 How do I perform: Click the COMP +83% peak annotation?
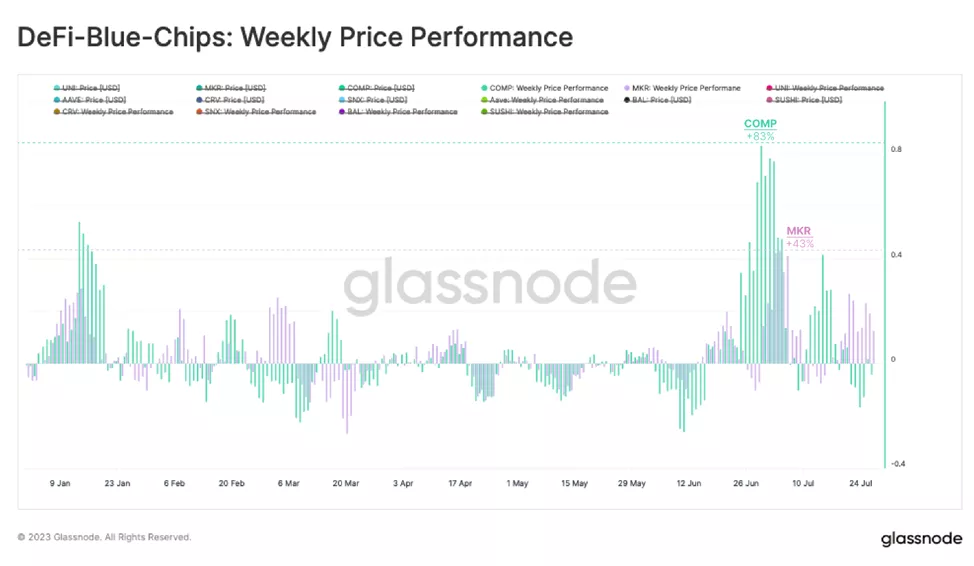(760, 129)
